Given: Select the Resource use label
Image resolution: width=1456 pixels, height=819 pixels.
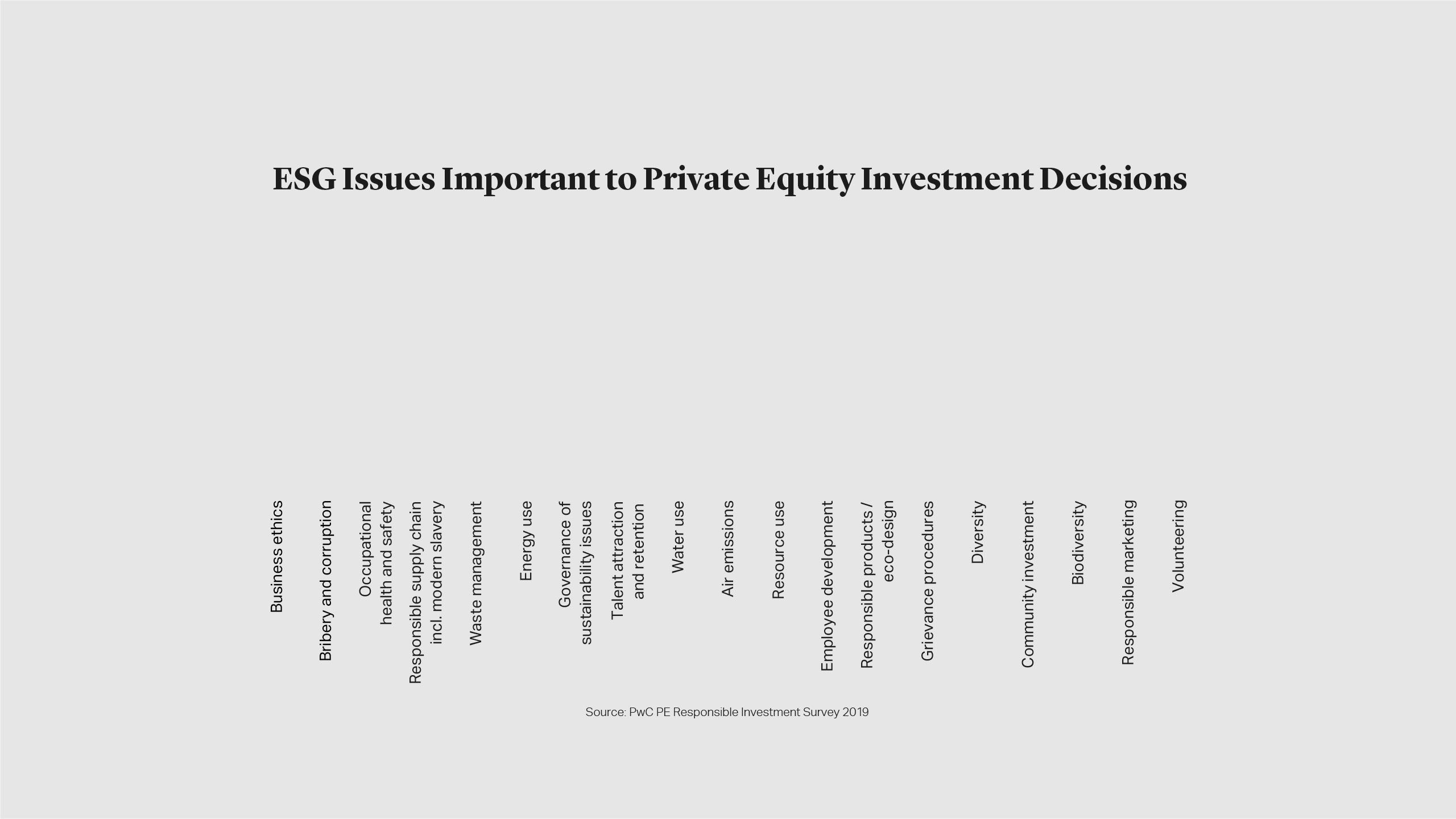Looking at the screenshot, I should tap(778, 549).
